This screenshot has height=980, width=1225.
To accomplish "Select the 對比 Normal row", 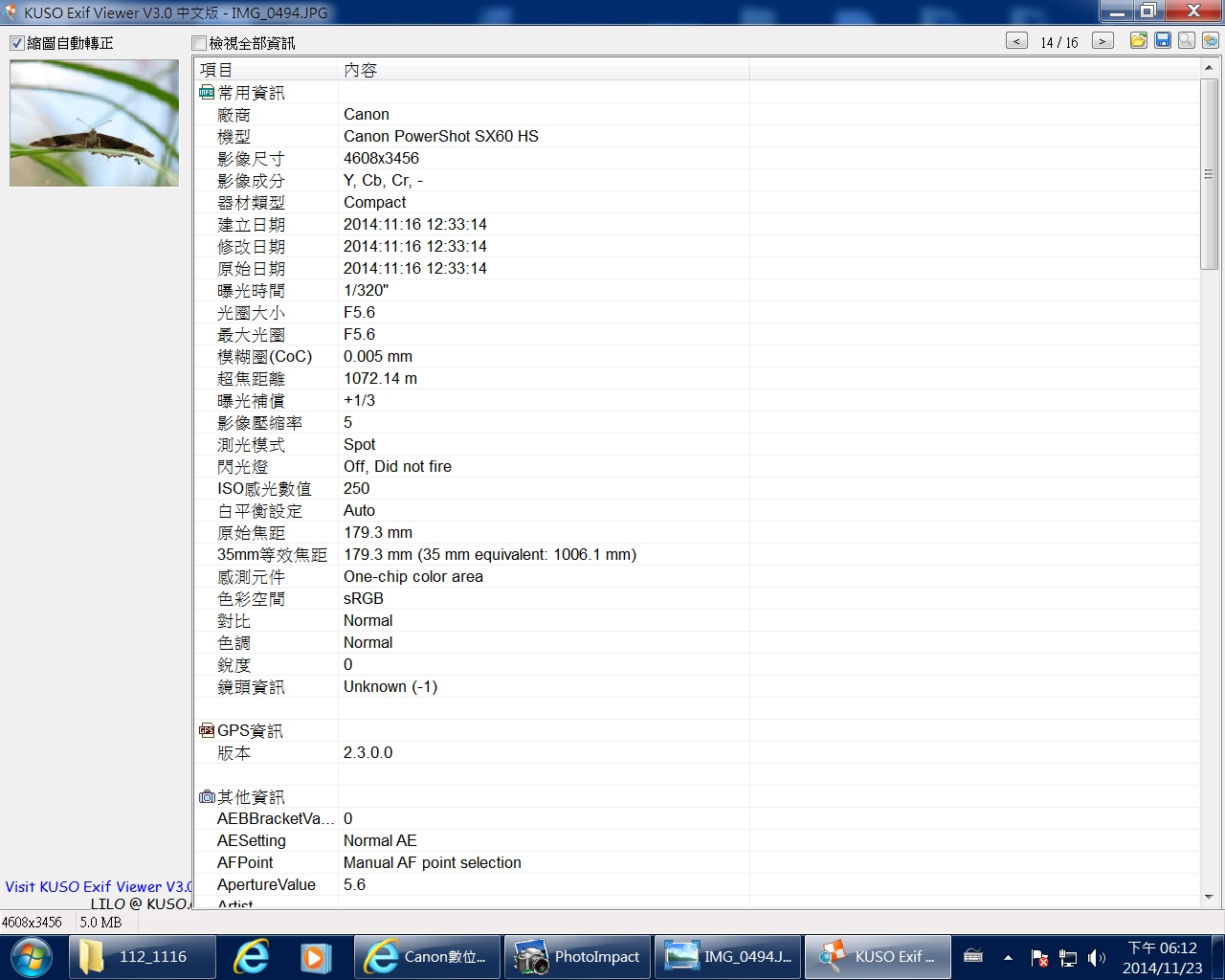I will (x=697, y=620).
